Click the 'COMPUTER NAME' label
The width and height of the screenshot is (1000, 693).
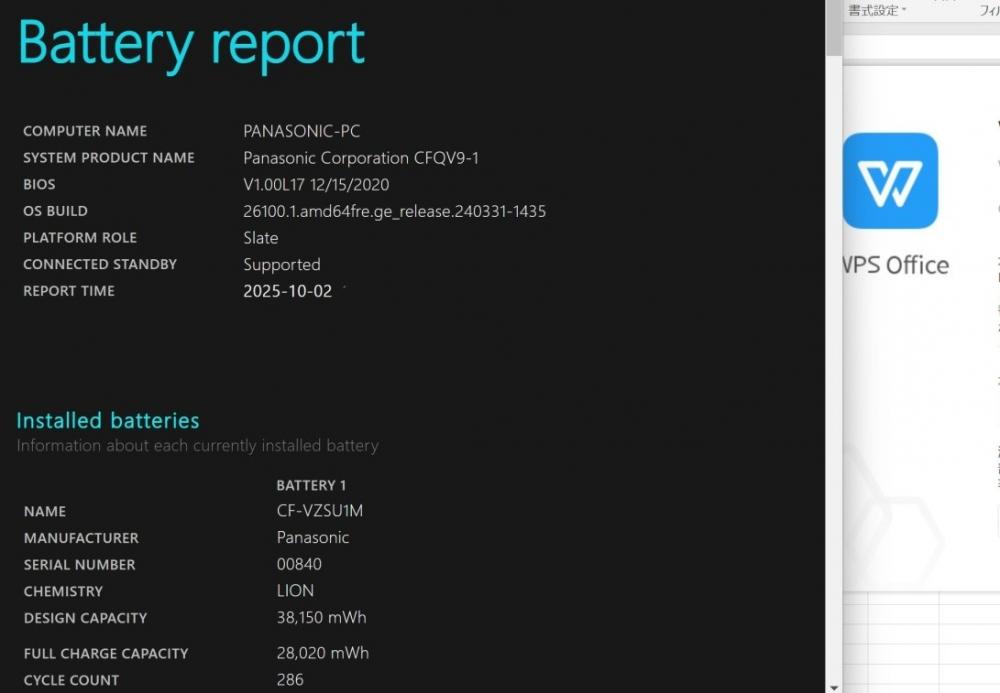(x=85, y=131)
